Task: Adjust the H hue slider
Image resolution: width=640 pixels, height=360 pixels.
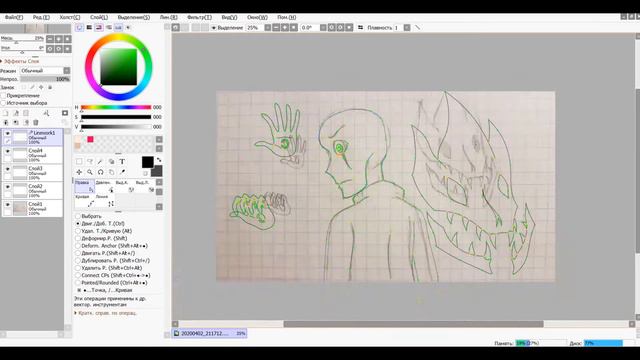Action: click(116, 107)
